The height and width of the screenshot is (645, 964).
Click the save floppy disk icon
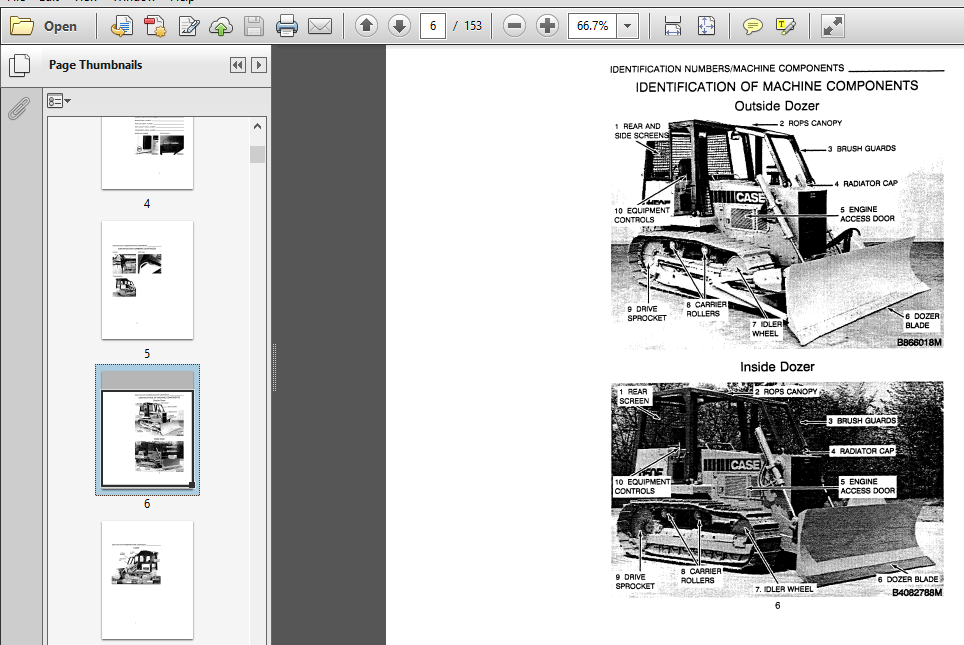[x=253, y=26]
